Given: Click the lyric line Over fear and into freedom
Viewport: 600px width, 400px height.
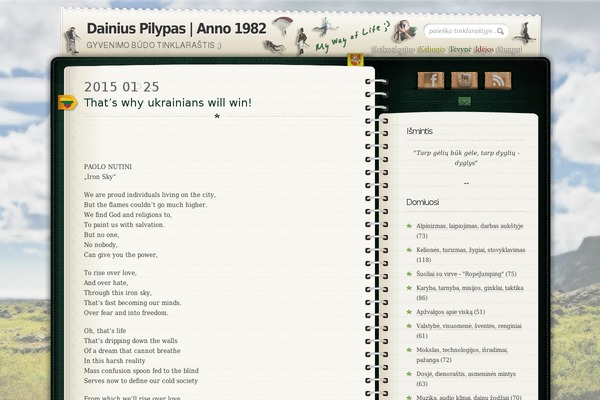Looking at the screenshot, I should tap(126, 313).
